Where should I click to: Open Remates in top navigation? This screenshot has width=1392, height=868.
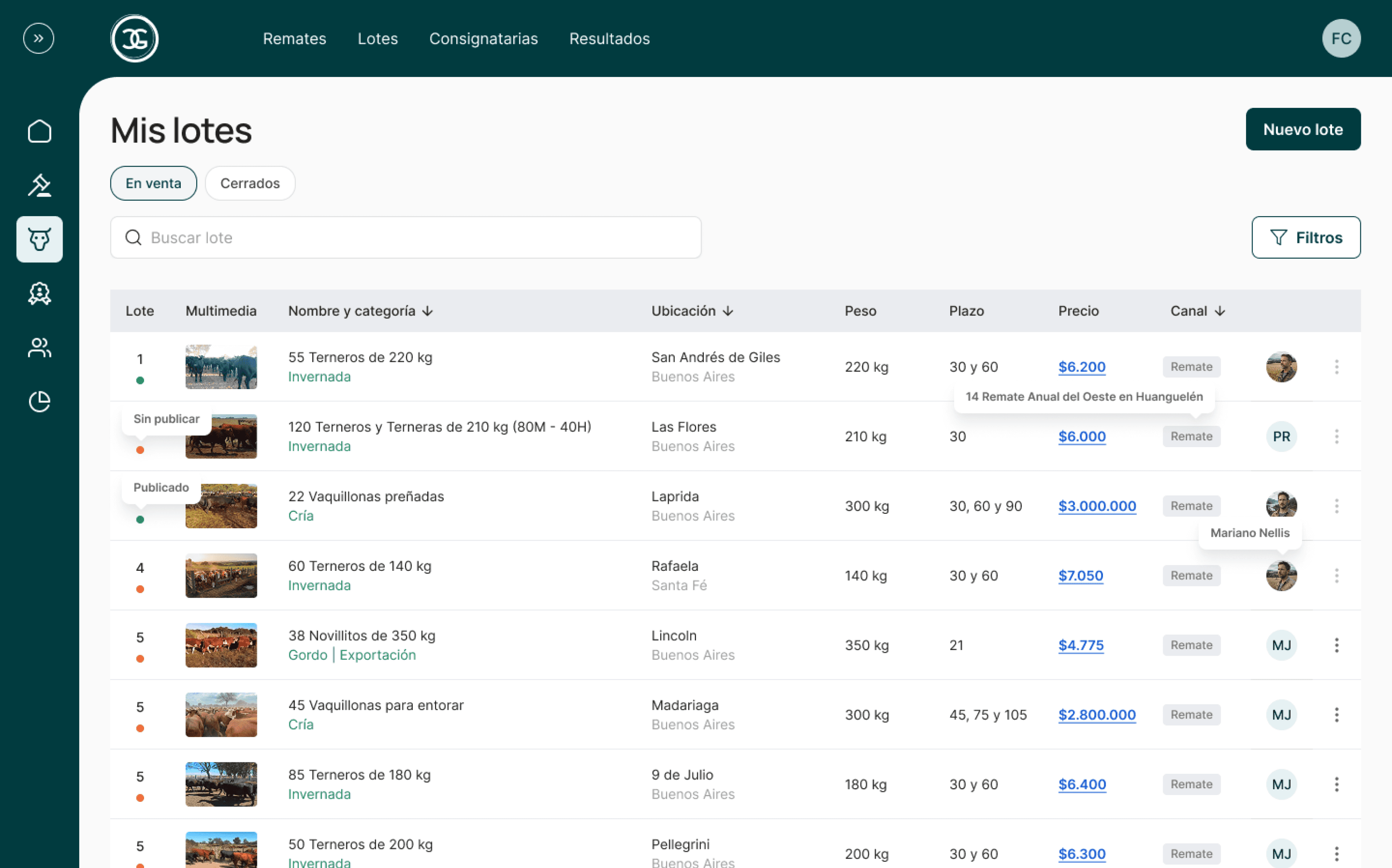click(295, 39)
